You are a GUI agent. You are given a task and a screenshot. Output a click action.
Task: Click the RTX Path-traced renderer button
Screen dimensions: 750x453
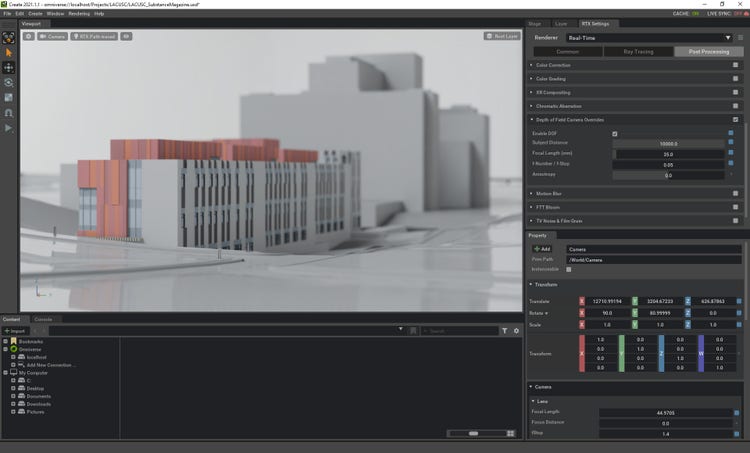click(94, 36)
